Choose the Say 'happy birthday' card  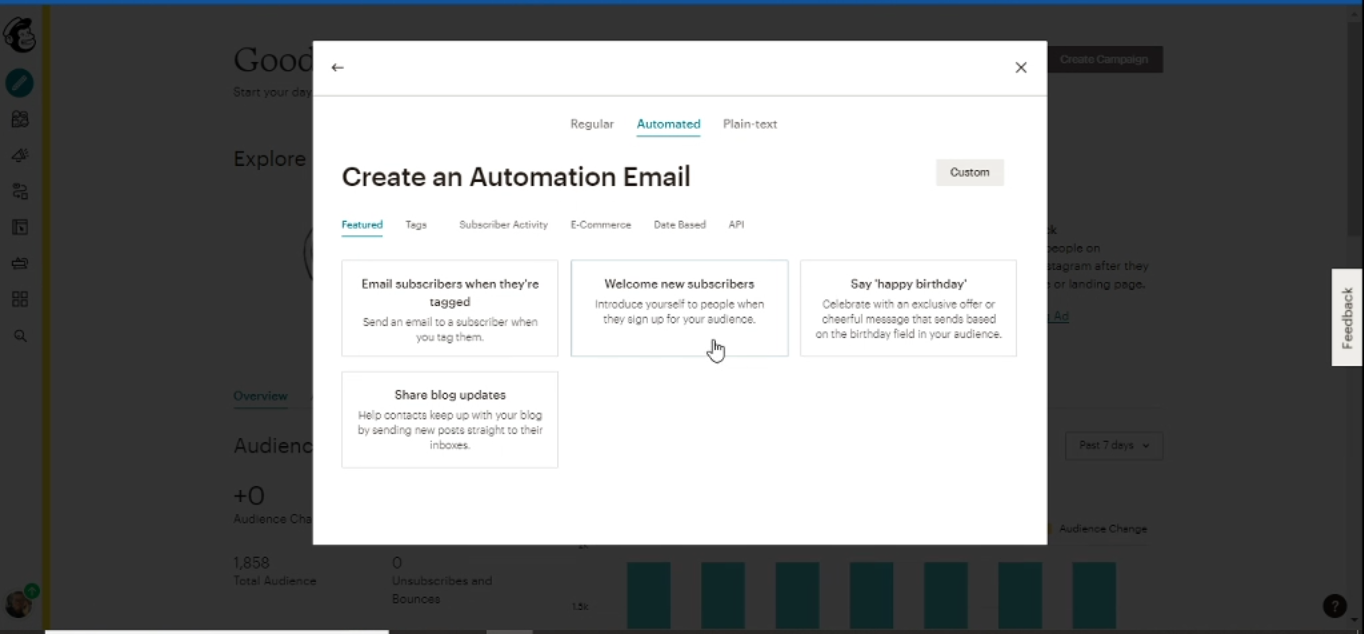908,308
